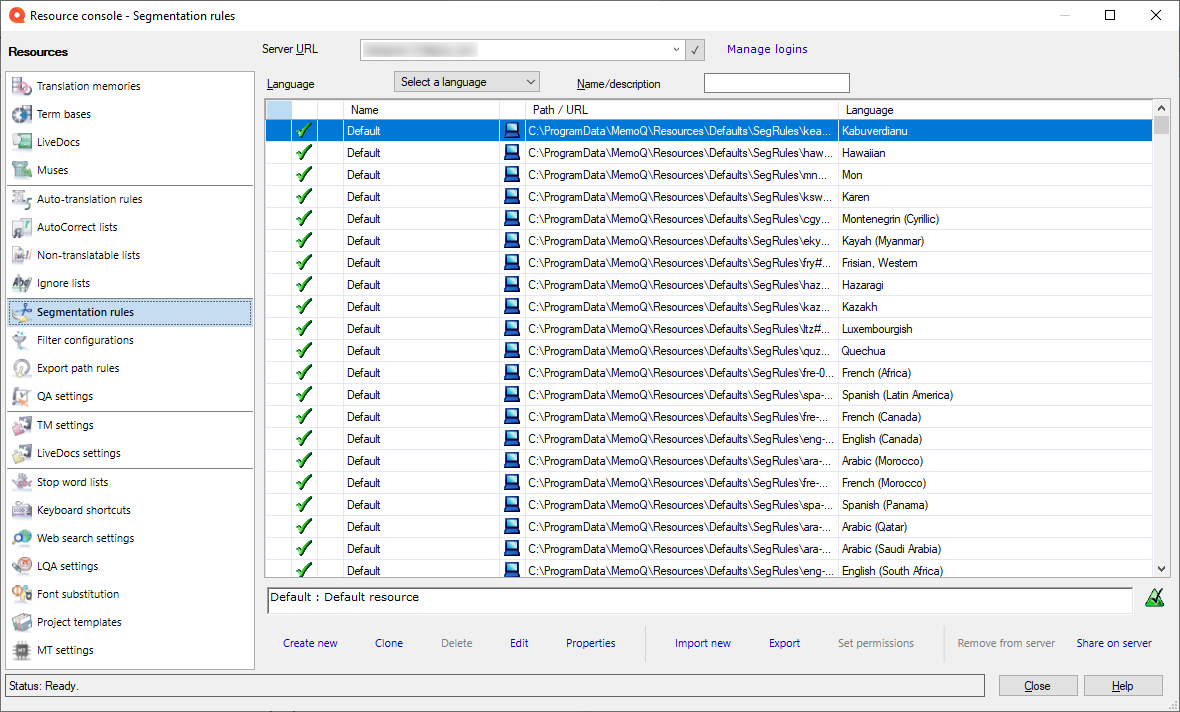
Task: Click the green icon beside description box
Action: point(1154,598)
